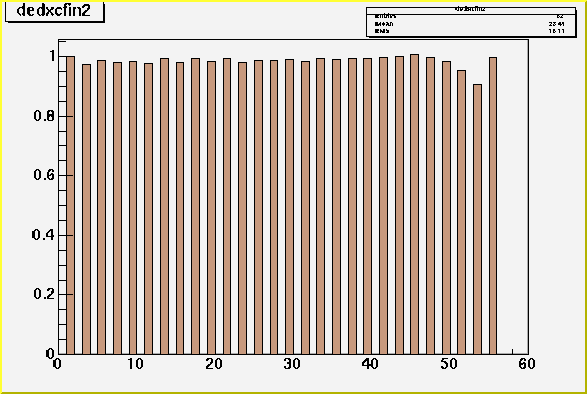
Task: Click the y-axis label 0.2
Action: 44,294
